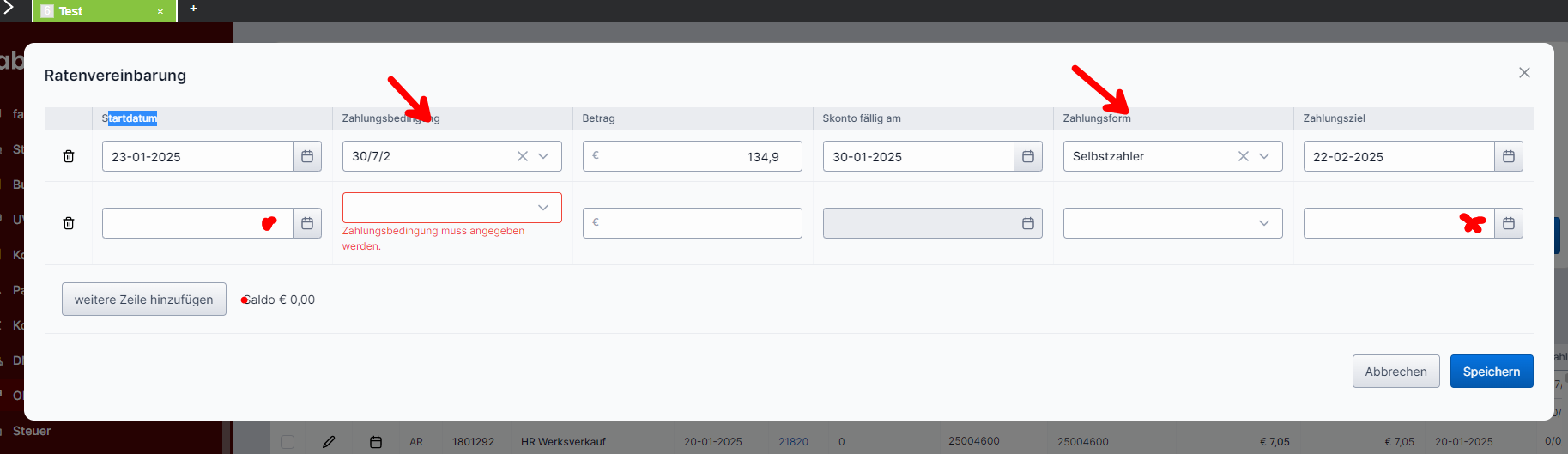This screenshot has width=1568, height=454.
Task: Delete the second installment row
Action: click(69, 223)
